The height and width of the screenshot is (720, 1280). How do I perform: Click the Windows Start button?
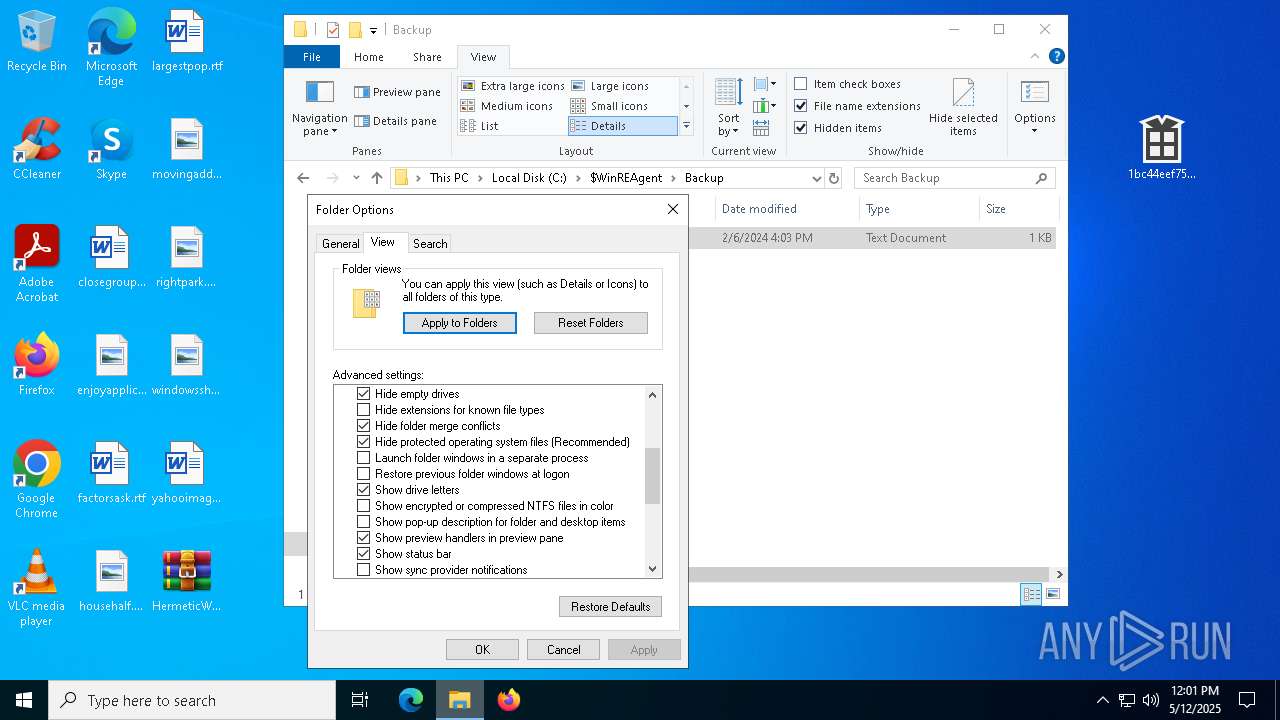tap(24, 700)
